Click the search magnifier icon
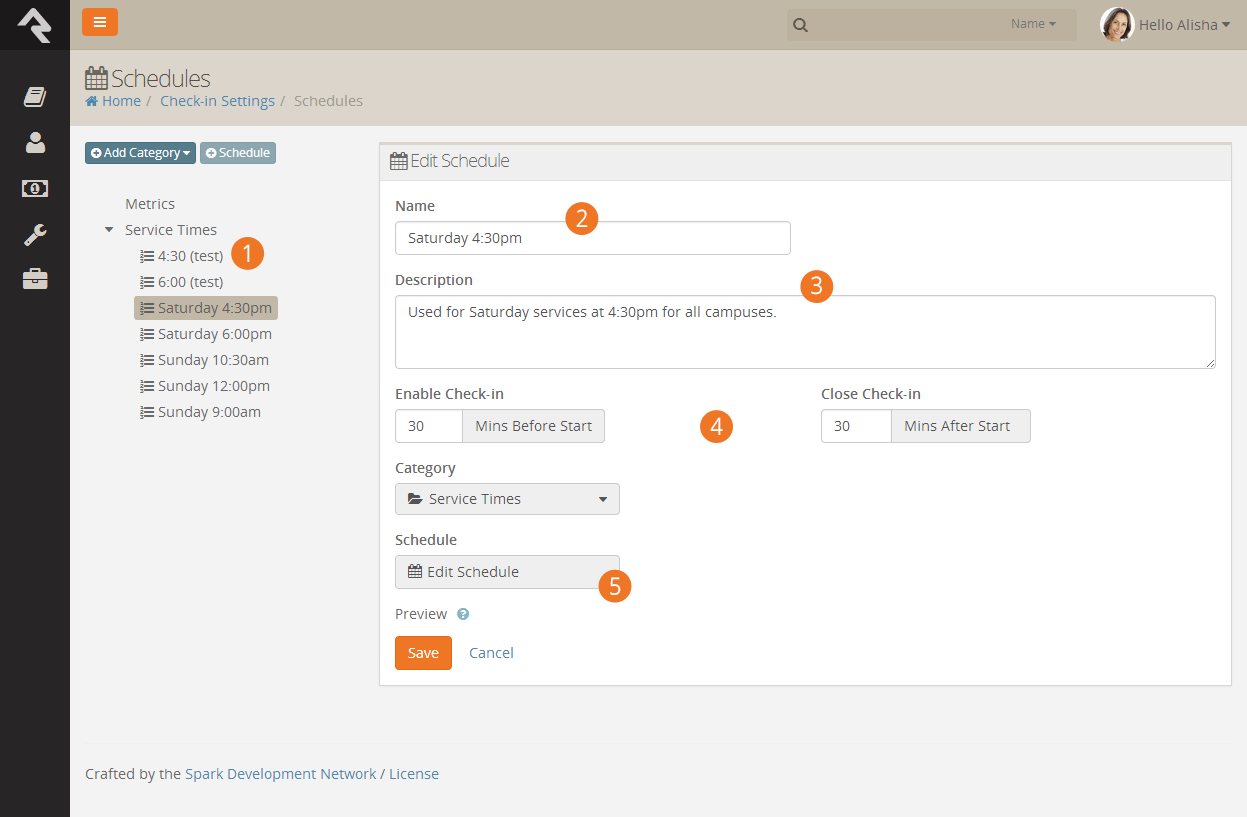The width and height of the screenshot is (1247, 817). (x=800, y=25)
